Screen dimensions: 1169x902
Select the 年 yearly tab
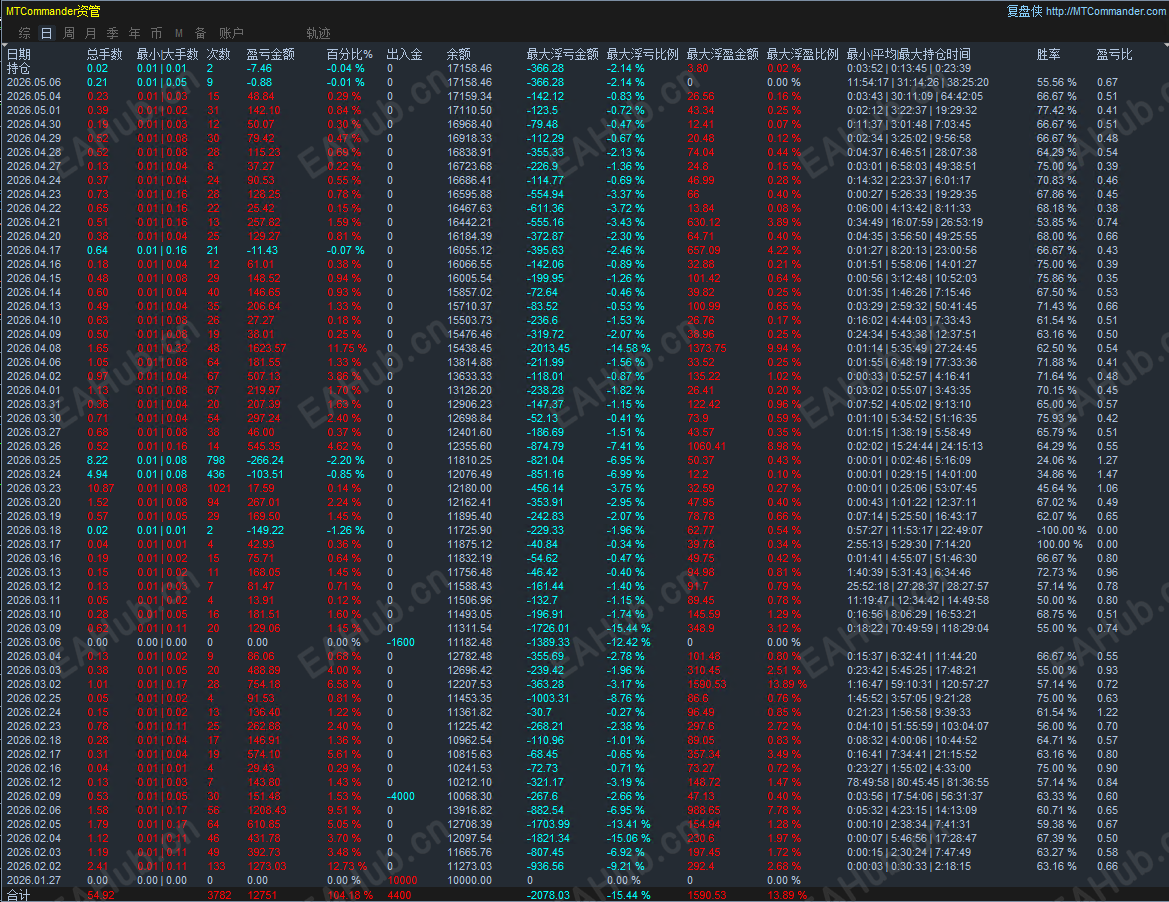pos(134,33)
